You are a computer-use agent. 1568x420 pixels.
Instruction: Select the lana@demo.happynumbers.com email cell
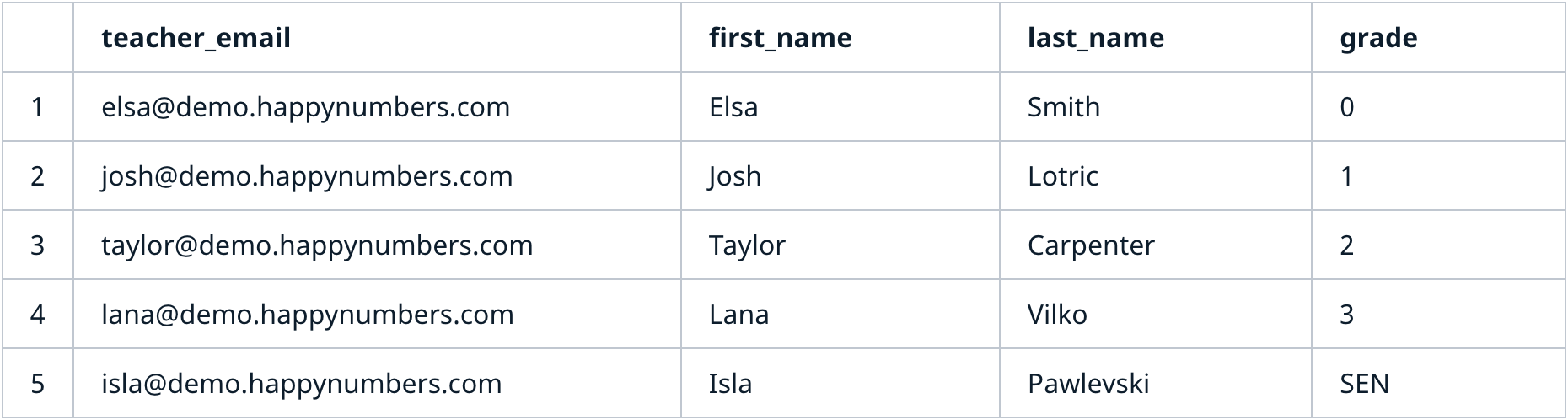(x=307, y=315)
